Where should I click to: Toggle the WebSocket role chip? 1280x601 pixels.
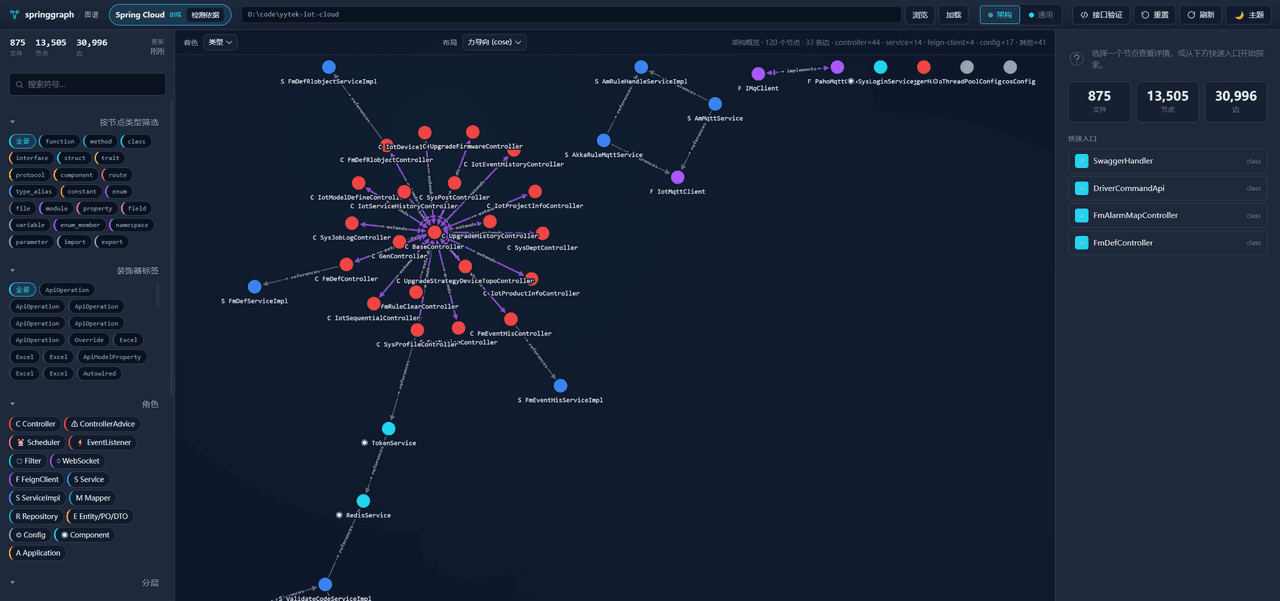tap(77, 461)
